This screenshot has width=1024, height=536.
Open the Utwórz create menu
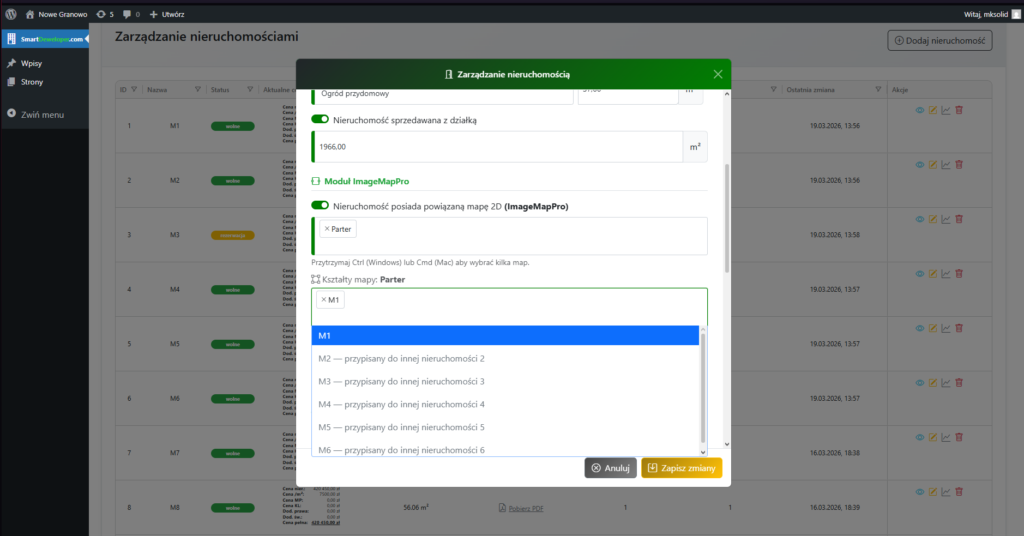click(167, 14)
